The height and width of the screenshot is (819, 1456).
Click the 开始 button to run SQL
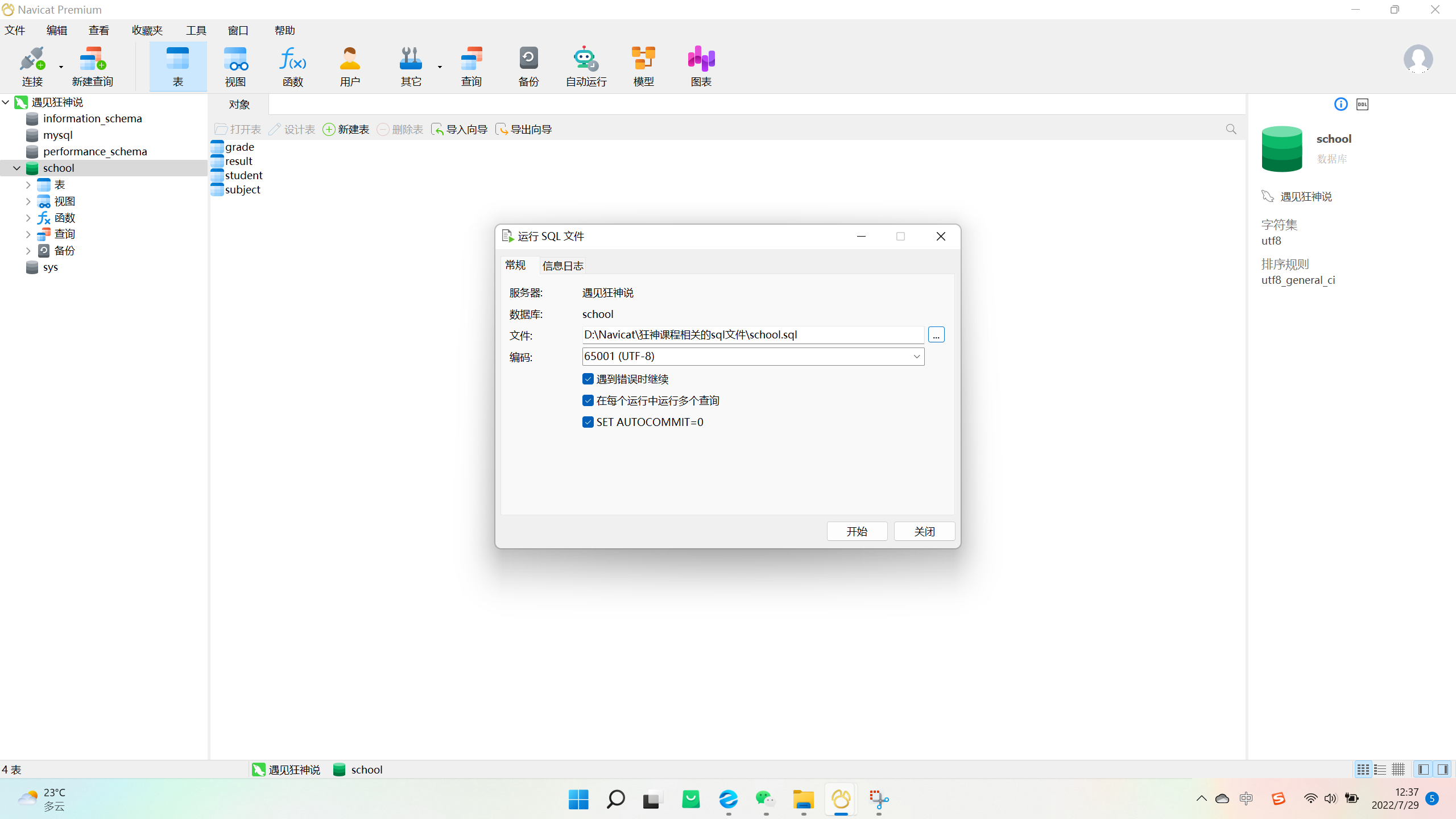pos(857,531)
